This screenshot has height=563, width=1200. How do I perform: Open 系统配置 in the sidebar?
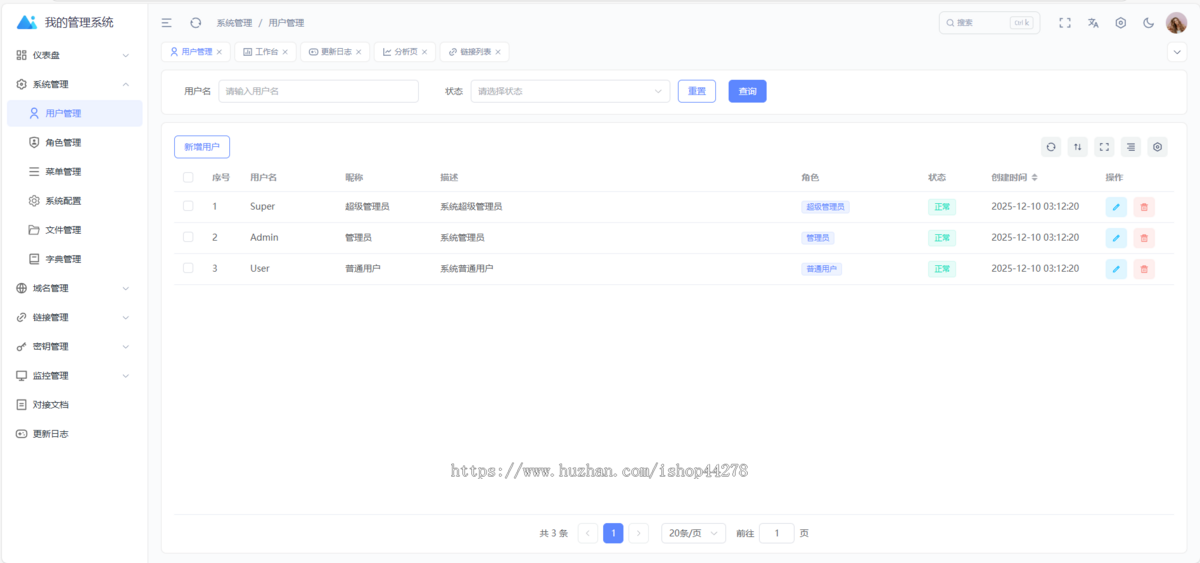point(74,200)
